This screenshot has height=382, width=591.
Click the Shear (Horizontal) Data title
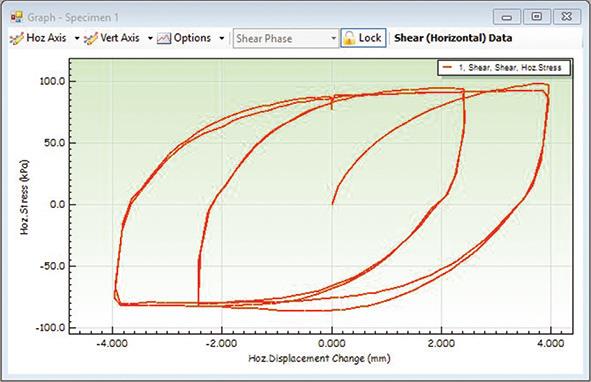453,38
